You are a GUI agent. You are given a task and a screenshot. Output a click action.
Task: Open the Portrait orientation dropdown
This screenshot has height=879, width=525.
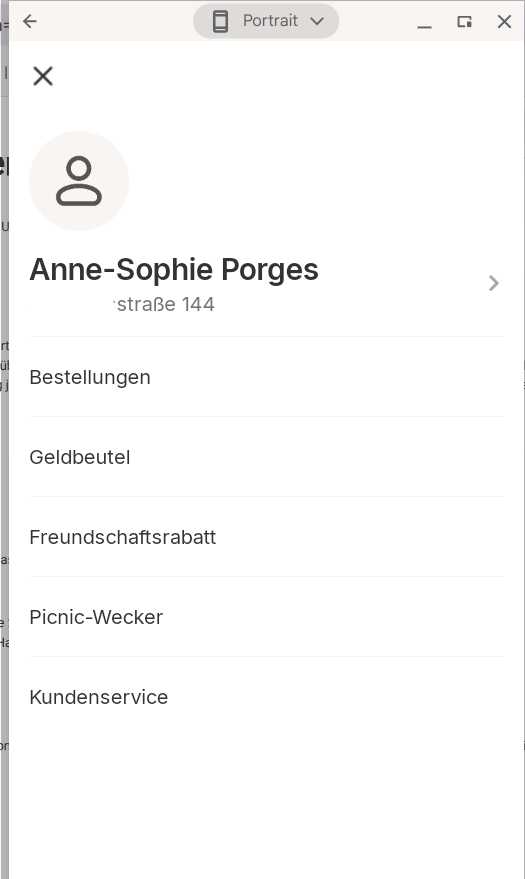[266, 21]
